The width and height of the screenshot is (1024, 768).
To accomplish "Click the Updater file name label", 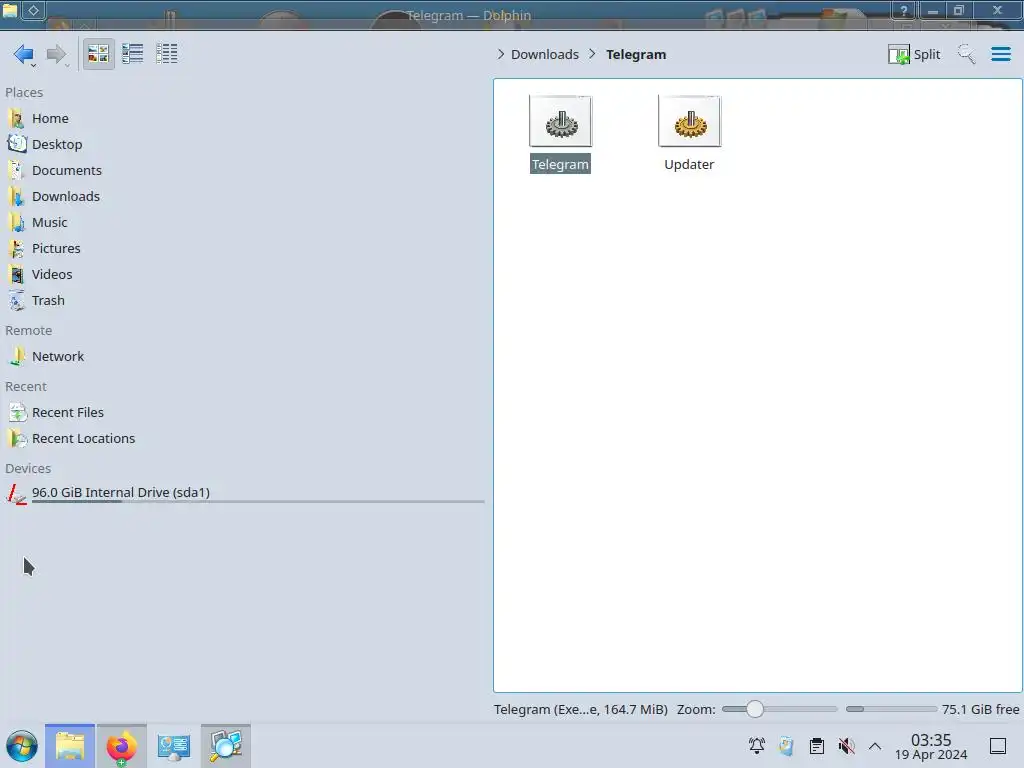I will 689,164.
